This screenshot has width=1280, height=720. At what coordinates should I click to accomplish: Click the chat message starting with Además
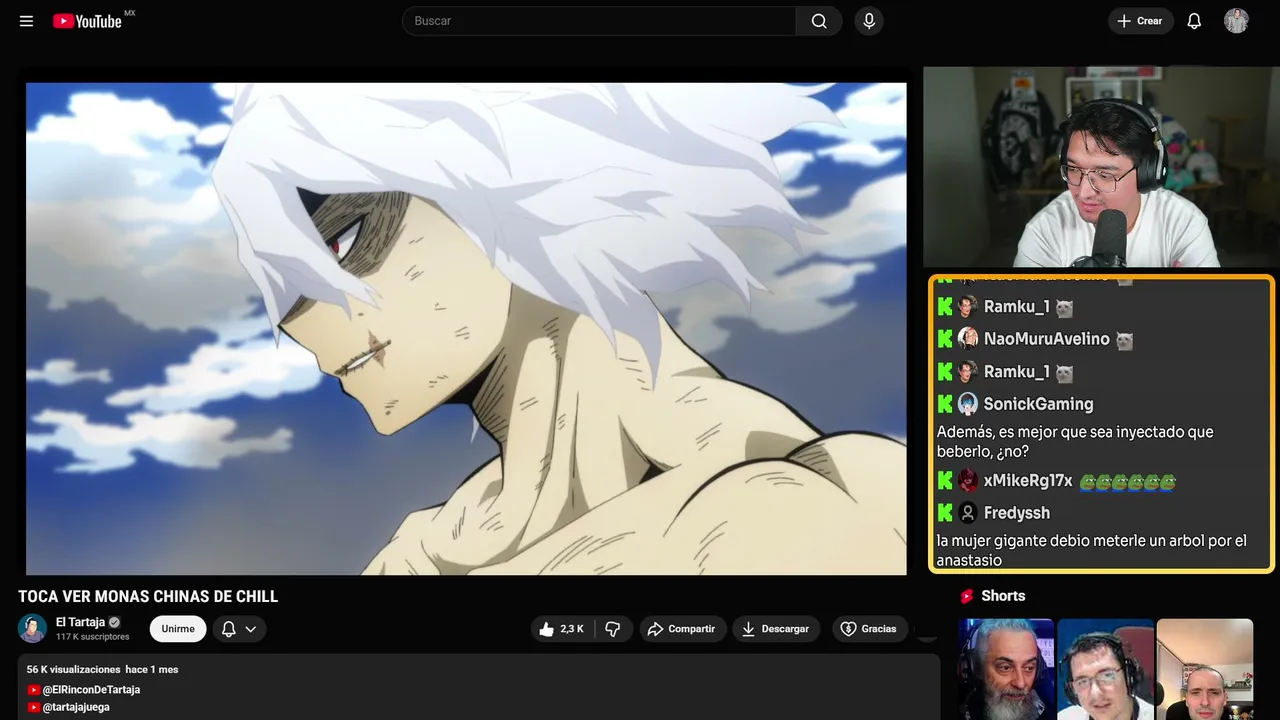(1075, 442)
